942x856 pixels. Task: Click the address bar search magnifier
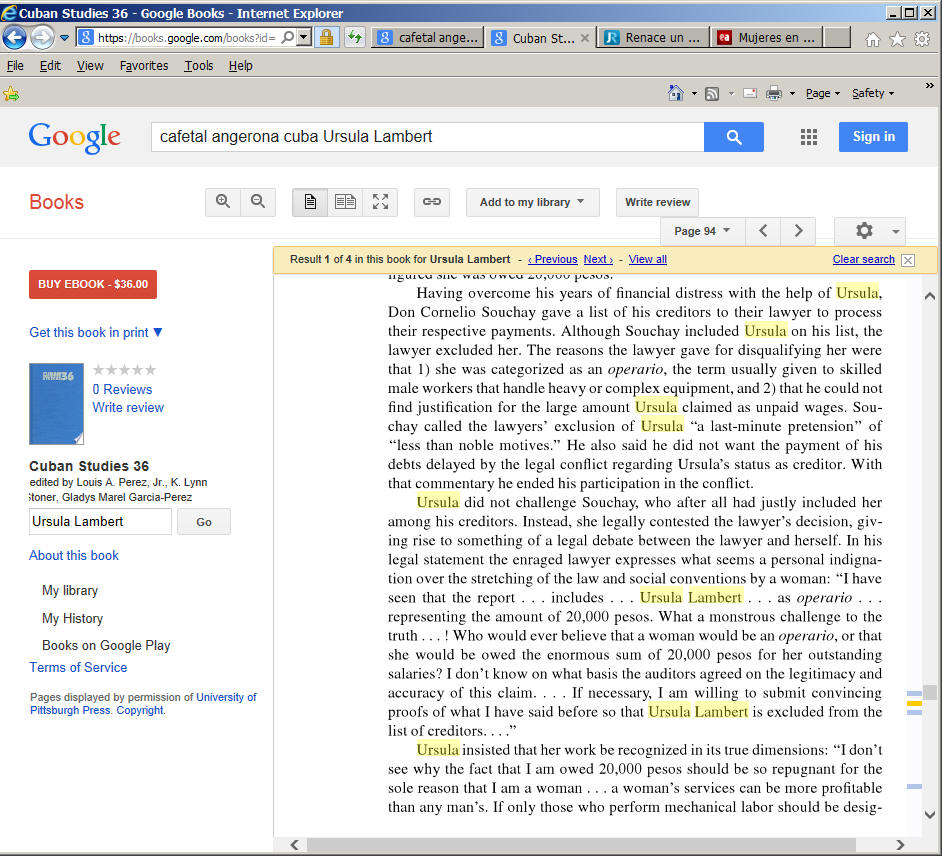coord(288,38)
